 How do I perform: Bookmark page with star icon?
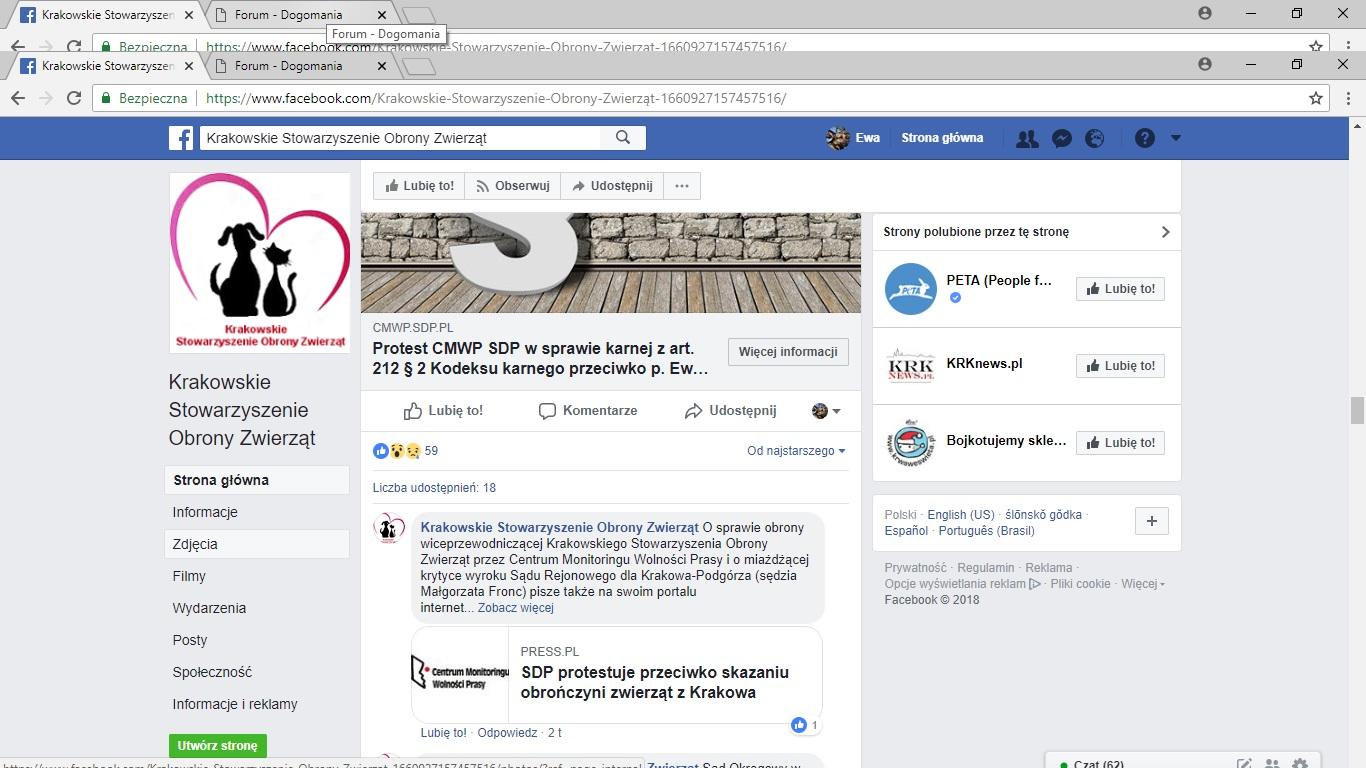pyautogui.click(x=1316, y=98)
